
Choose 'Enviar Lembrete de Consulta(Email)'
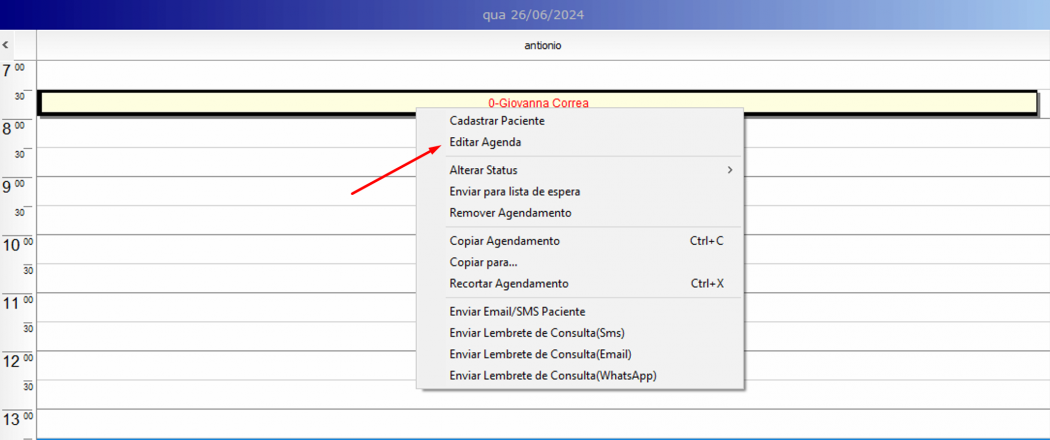540,354
